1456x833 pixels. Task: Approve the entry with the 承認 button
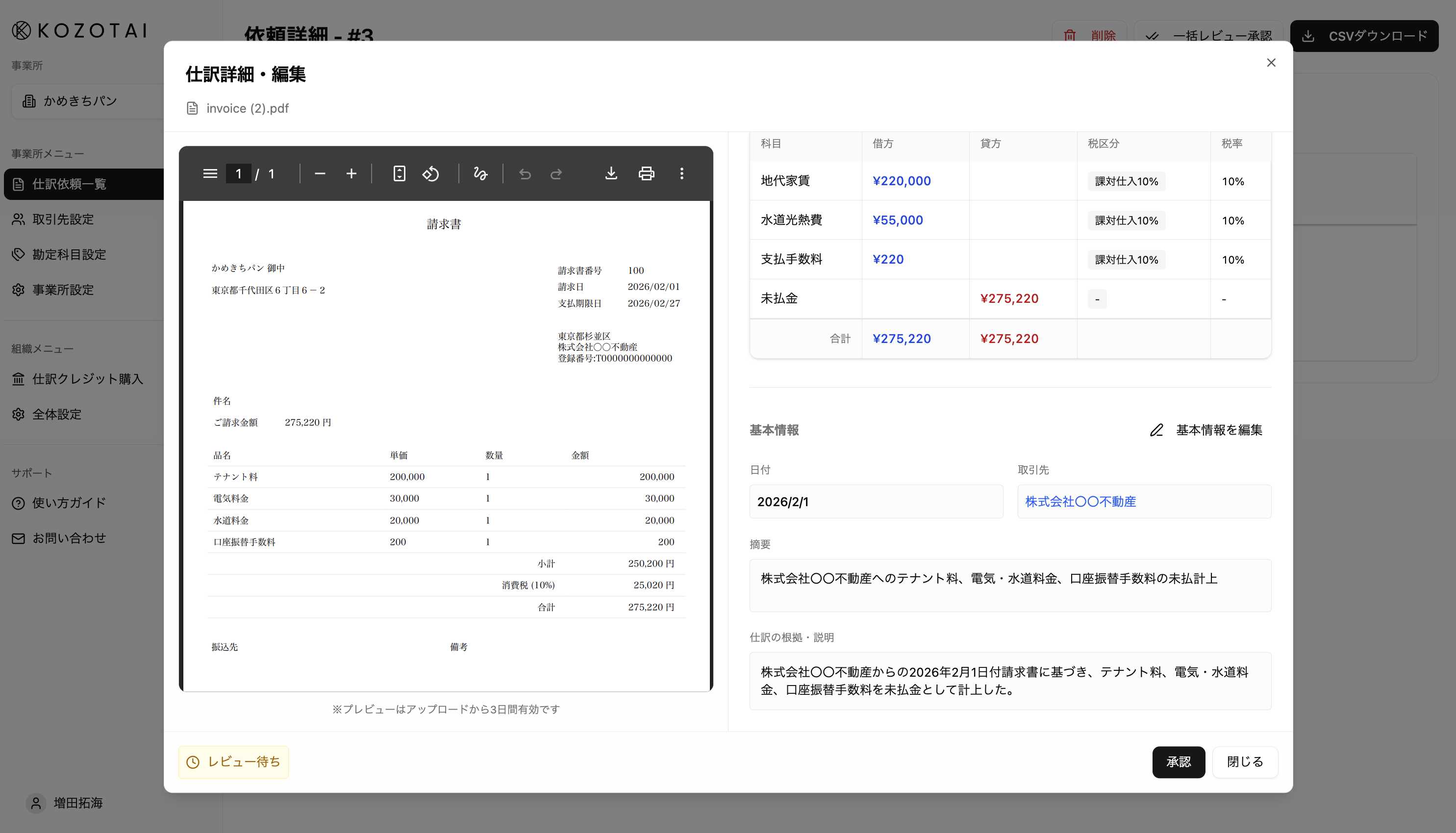point(1179,762)
